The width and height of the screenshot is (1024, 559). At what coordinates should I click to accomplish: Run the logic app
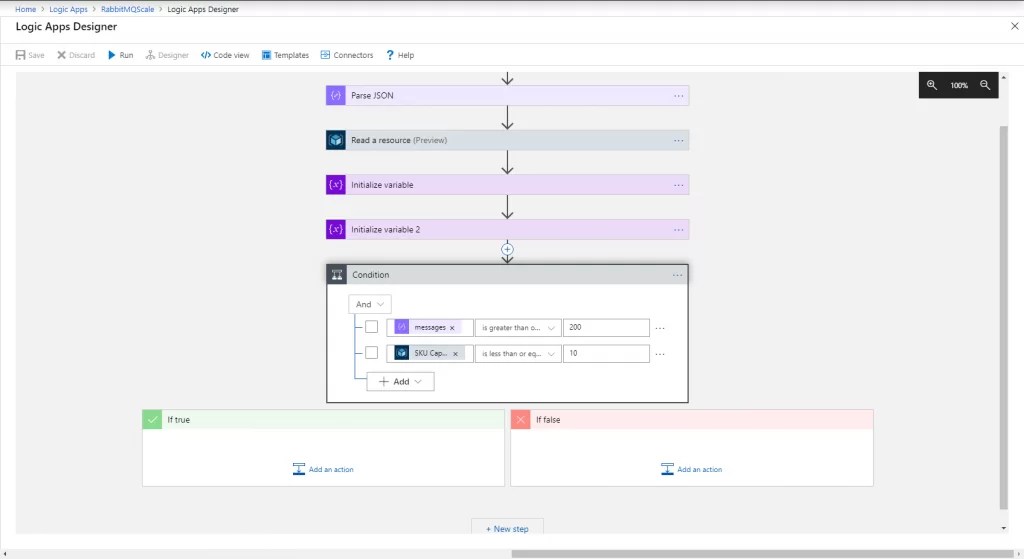click(121, 55)
